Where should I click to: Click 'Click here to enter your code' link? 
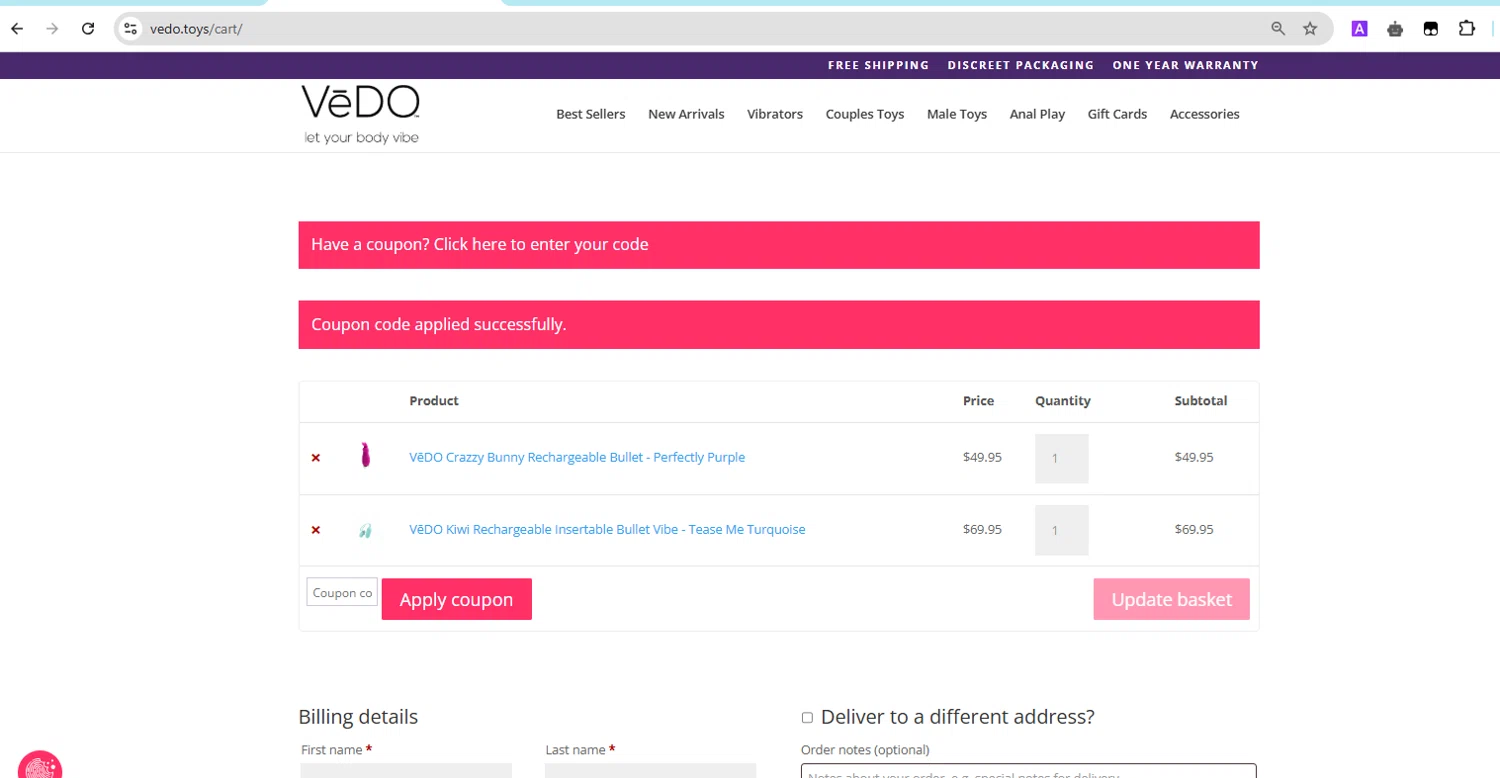click(541, 244)
